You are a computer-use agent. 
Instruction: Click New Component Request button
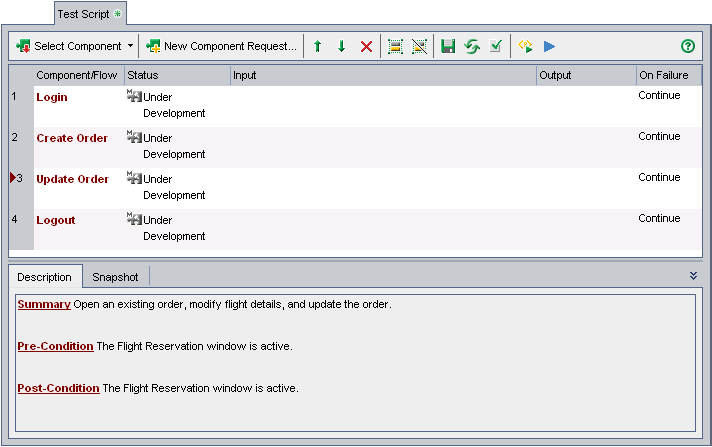pyautogui.click(x=222, y=46)
